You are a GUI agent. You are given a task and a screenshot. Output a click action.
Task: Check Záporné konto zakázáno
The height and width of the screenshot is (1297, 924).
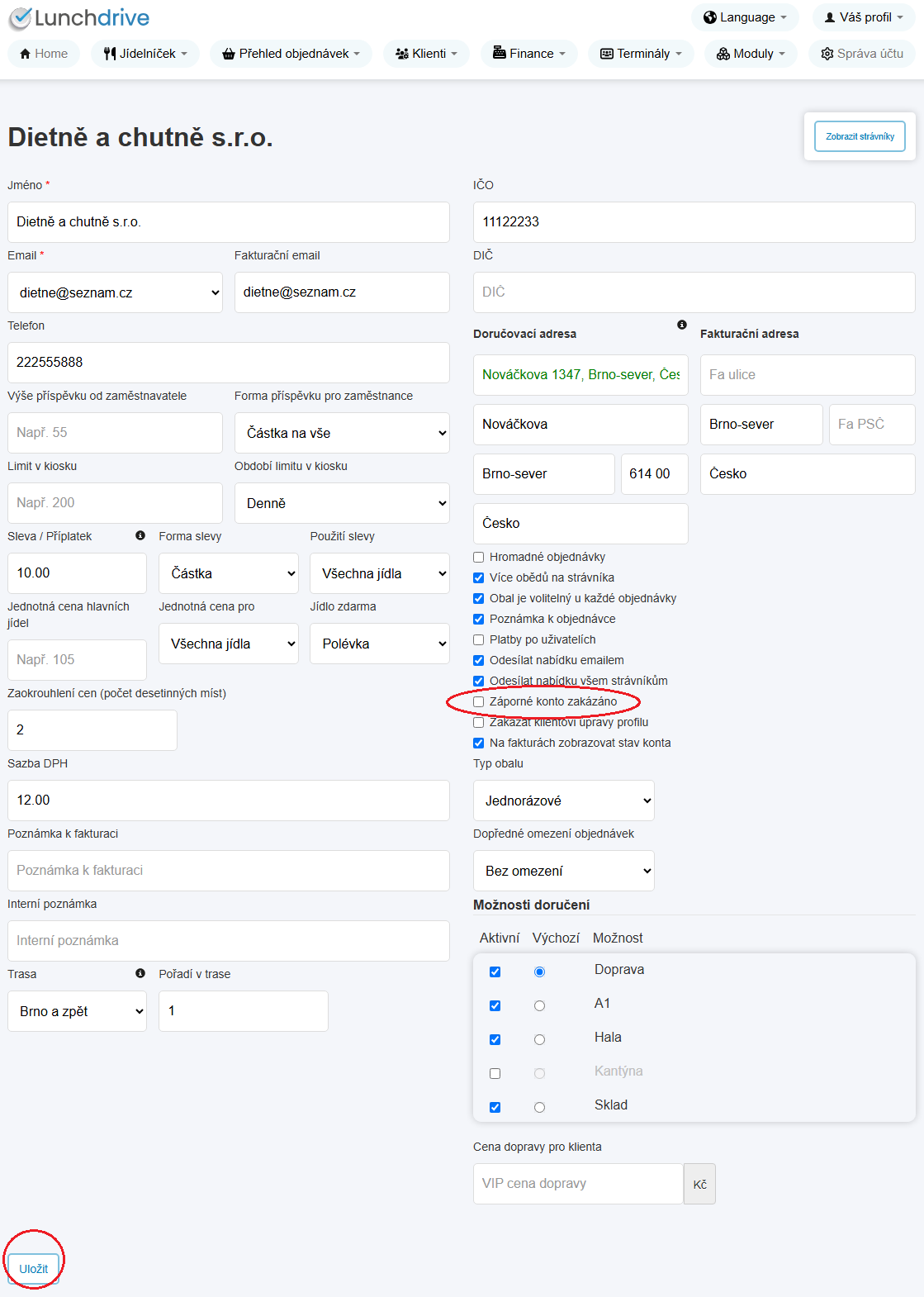click(x=478, y=701)
